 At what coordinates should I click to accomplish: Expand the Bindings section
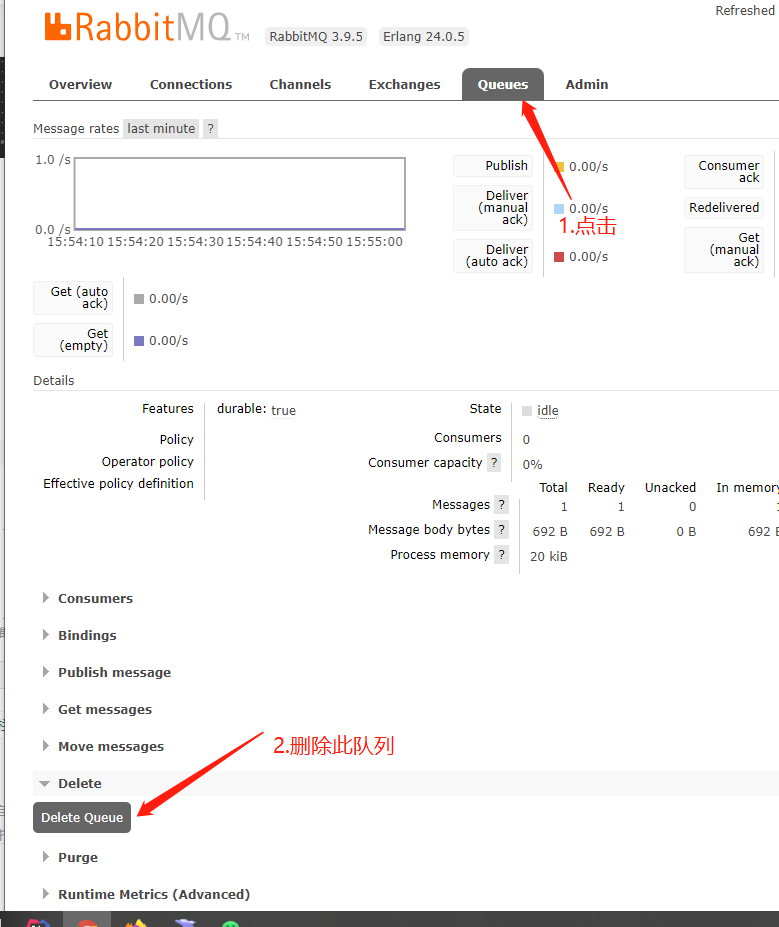pyautogui.click(x=87, y=635)
